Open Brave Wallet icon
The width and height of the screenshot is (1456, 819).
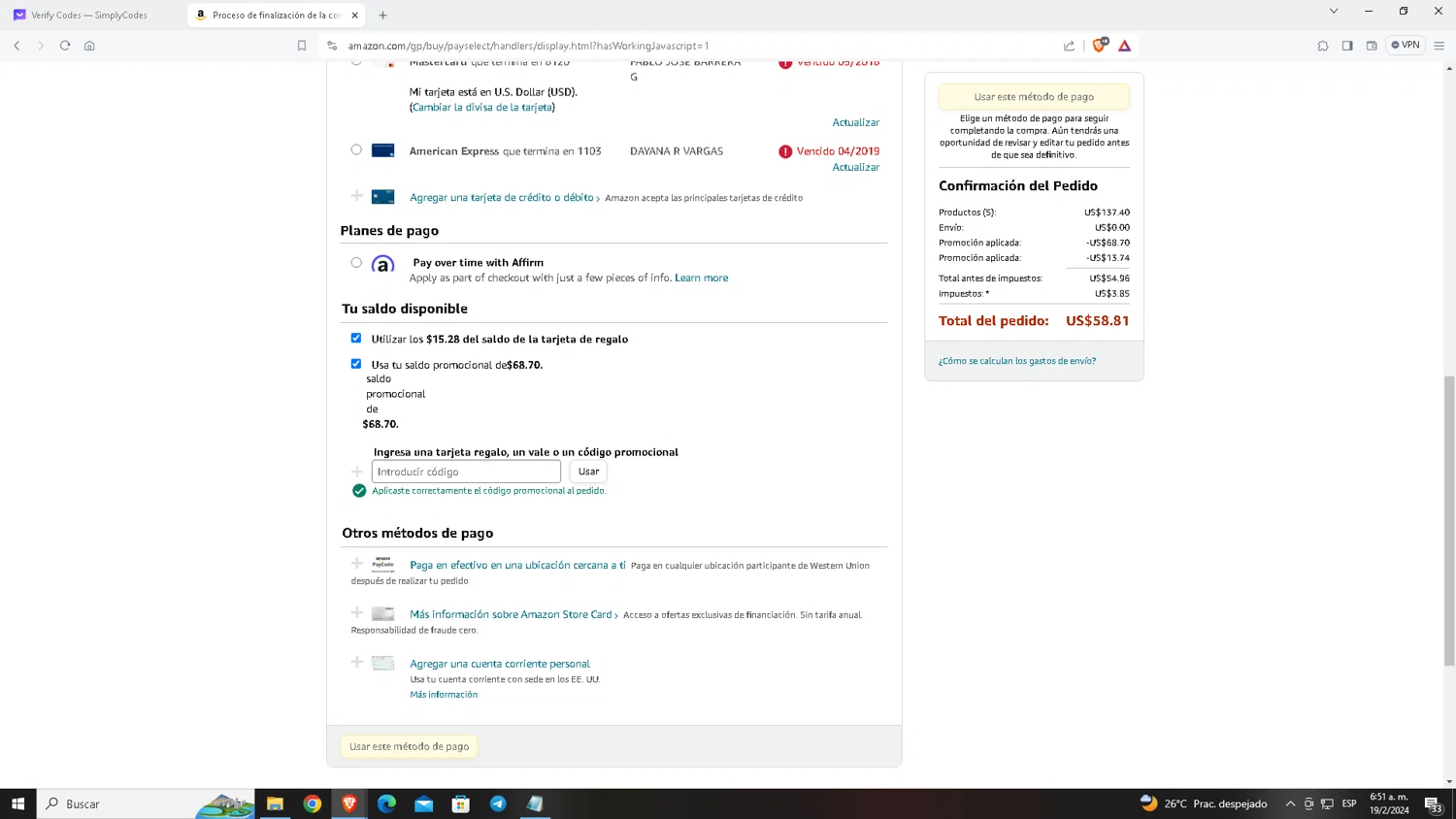tap(1372, 46)
